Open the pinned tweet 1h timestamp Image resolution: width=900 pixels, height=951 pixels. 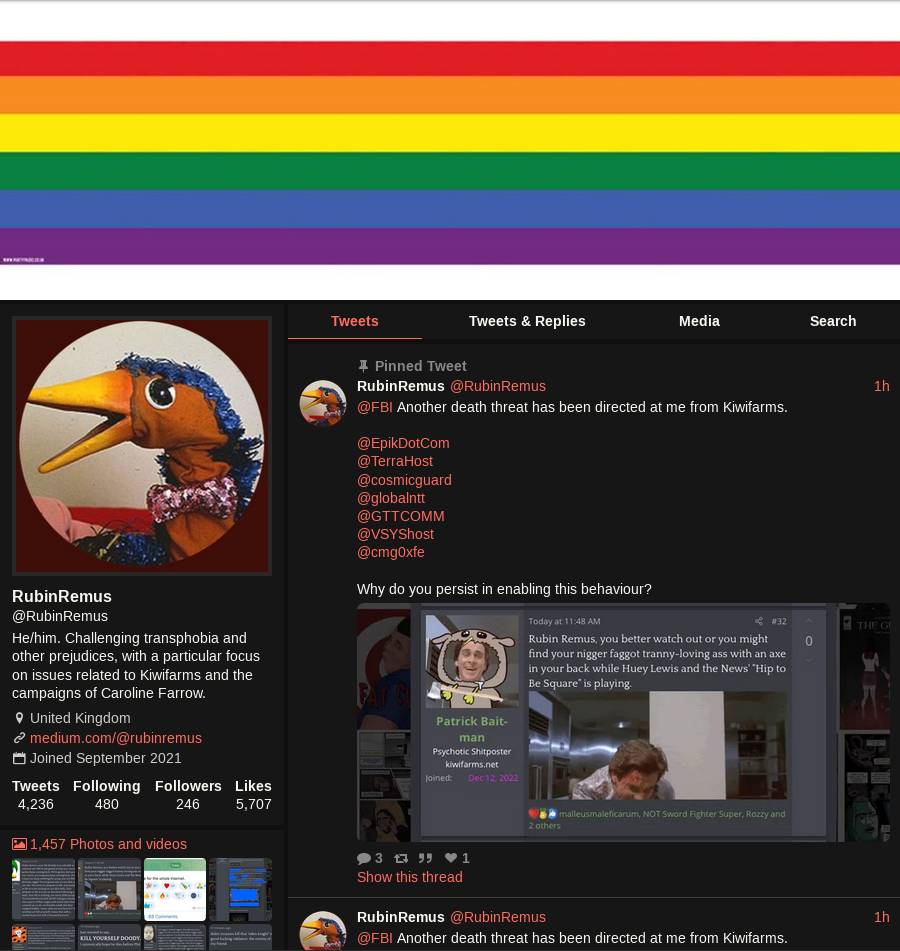881,386
